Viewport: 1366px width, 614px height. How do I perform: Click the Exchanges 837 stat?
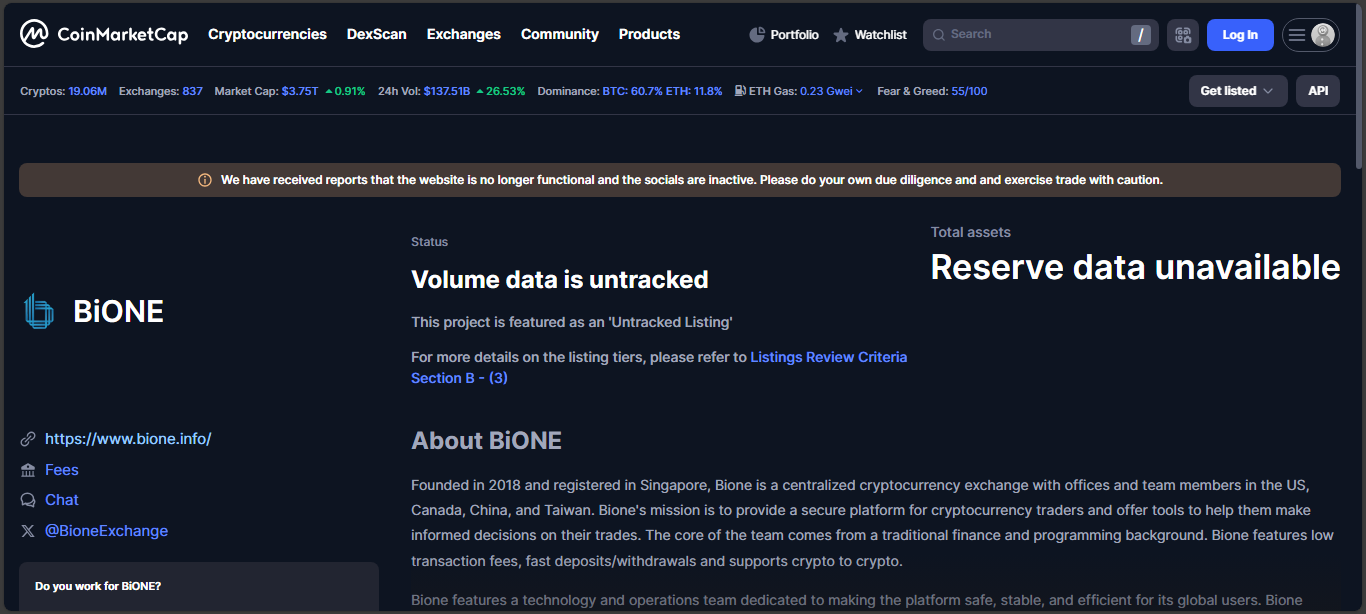pyautogui.click(x=160, y=91)
